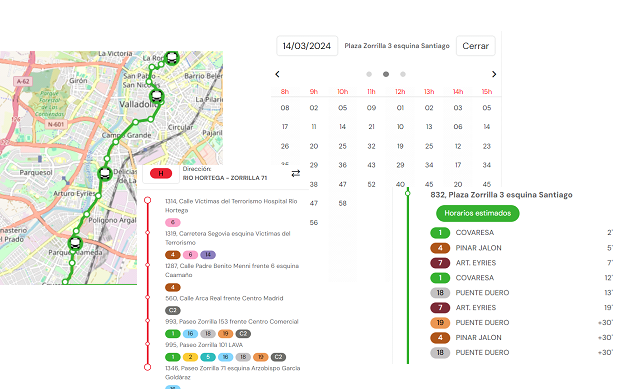Select the middle active pagination dot
The image size is (621, 391).
tap(386, 74)
